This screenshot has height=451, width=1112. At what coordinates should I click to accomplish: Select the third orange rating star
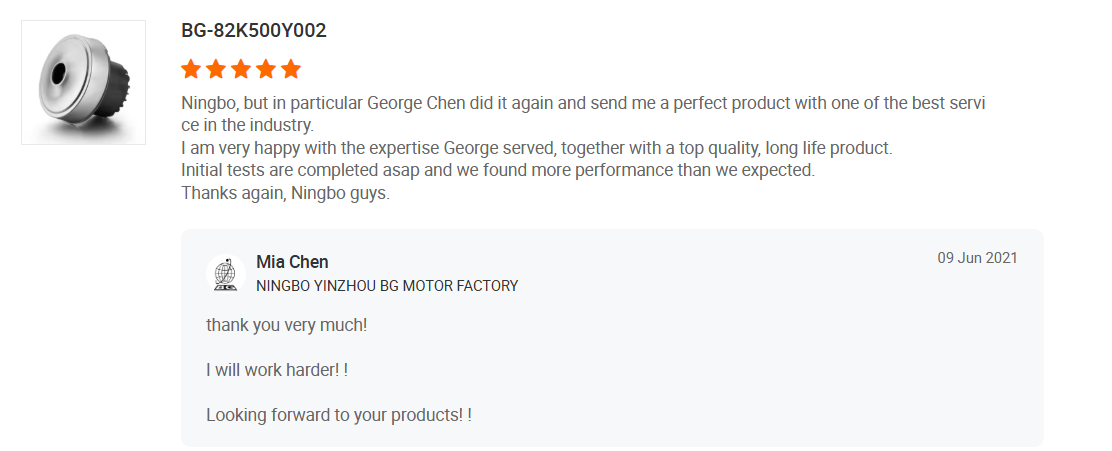(241, 69)
